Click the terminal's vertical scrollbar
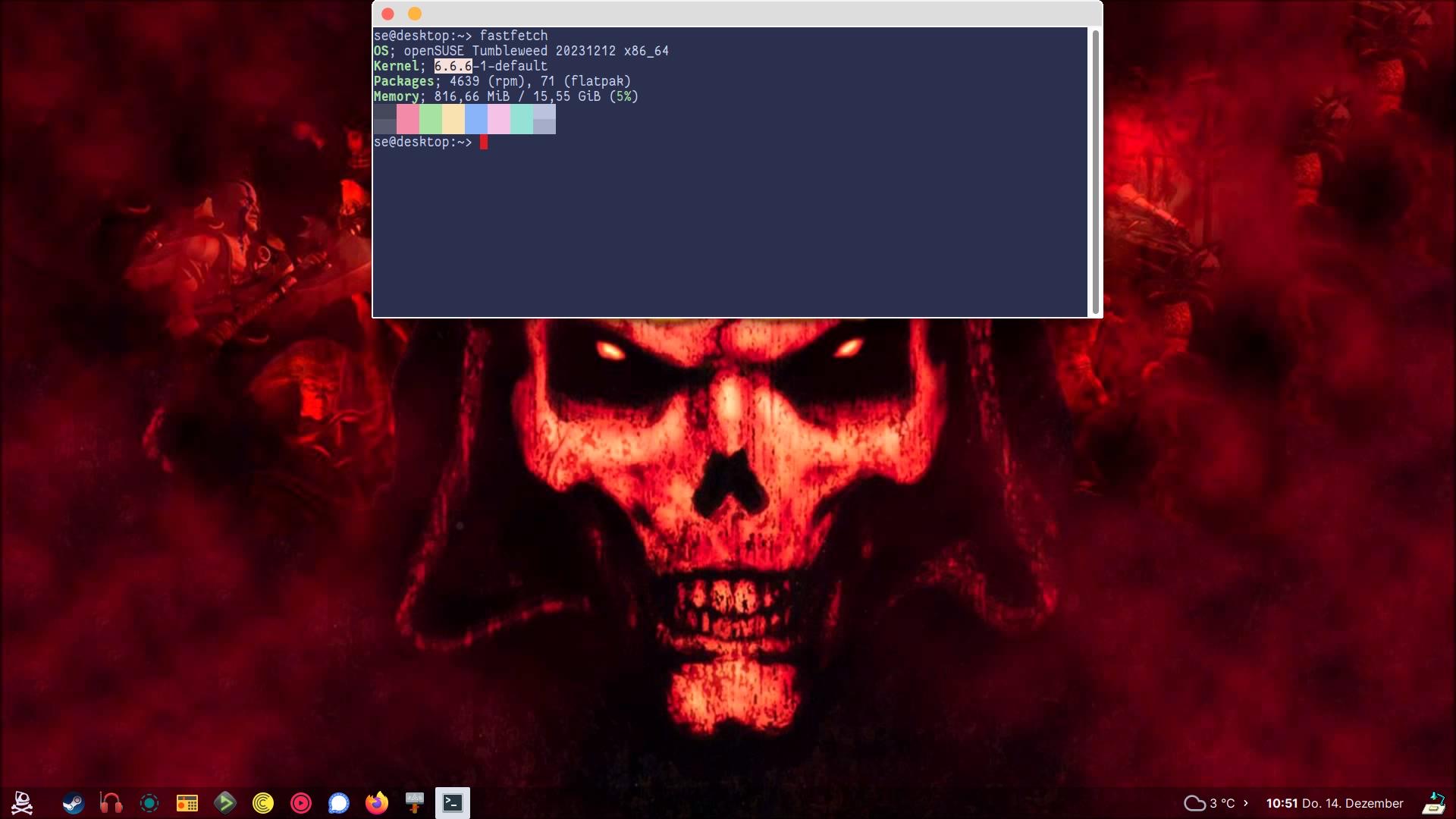Screen dimensions: 1456x819 pos(1095,171)
